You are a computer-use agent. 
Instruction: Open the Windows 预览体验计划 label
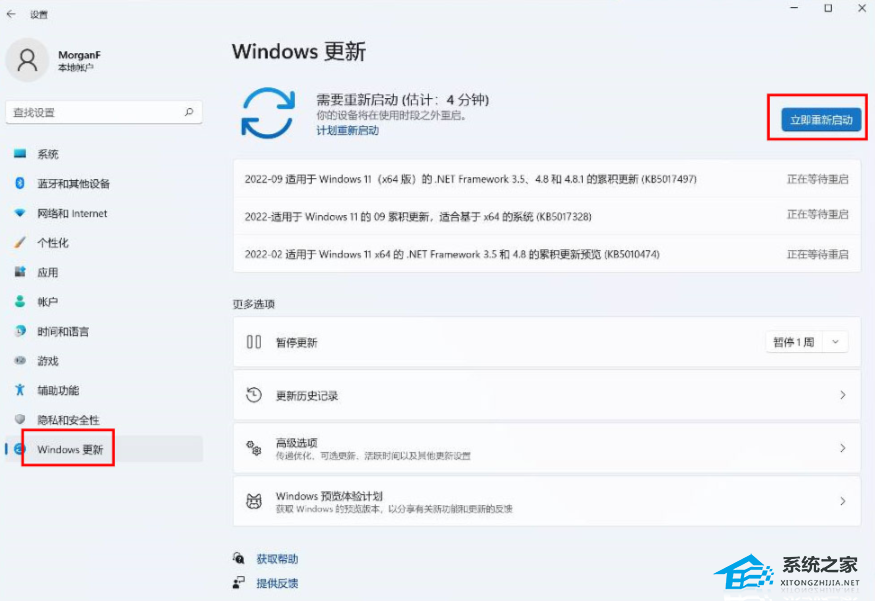point(329,496)
